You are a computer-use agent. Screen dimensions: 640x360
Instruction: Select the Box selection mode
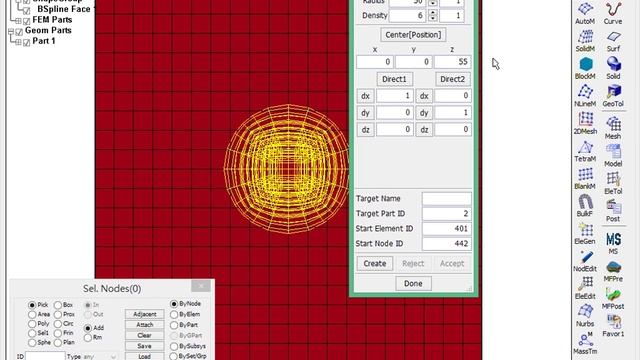click(x=58, y=305)
